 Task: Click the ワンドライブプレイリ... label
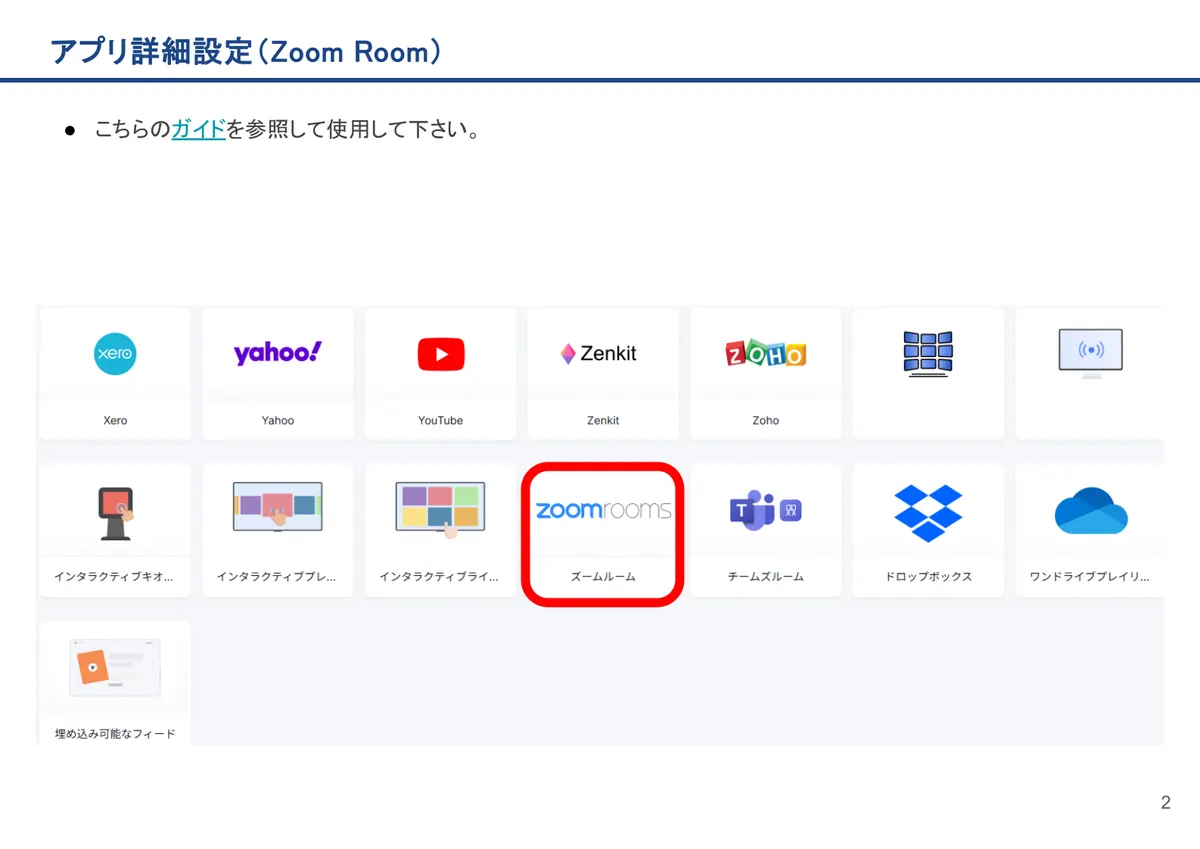coord(1090,577)
